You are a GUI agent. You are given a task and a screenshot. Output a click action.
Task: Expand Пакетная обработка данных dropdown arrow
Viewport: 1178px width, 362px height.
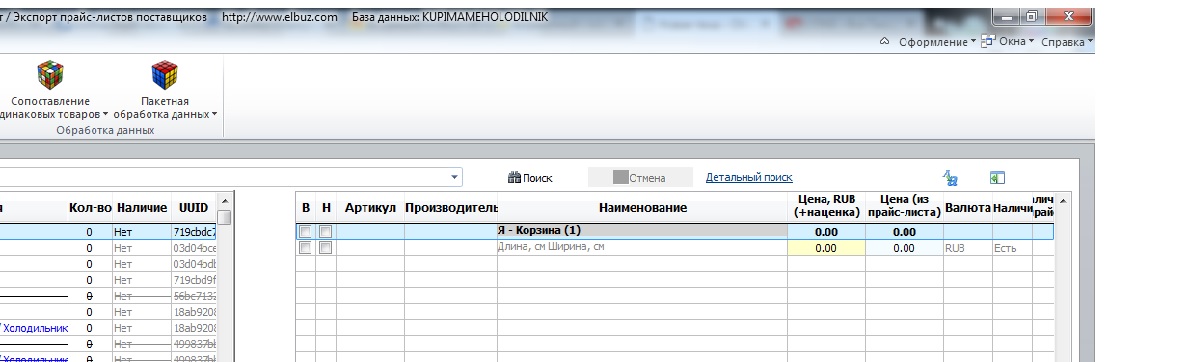tap(215, 115)
